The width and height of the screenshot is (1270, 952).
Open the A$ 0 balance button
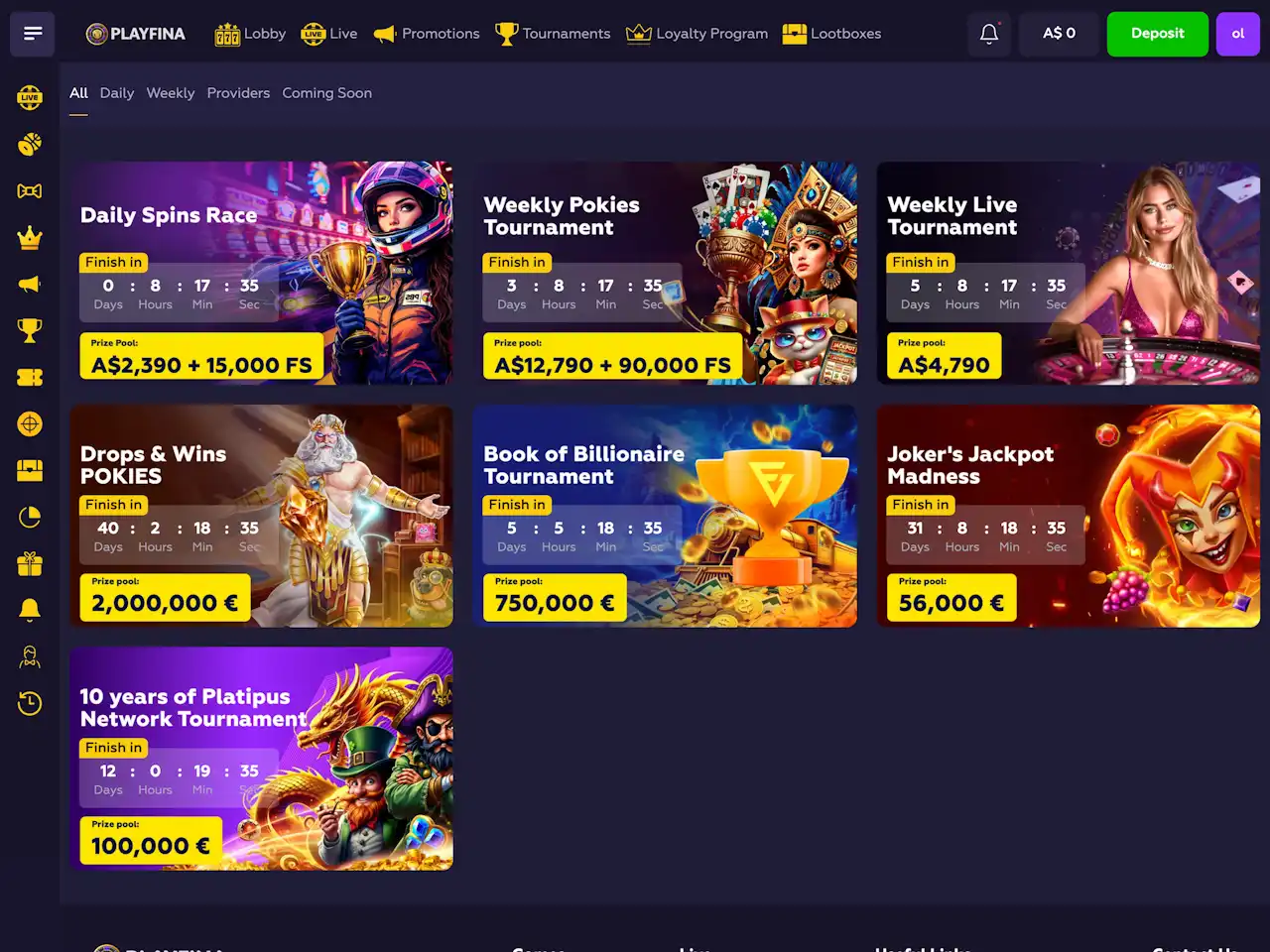1059,34
